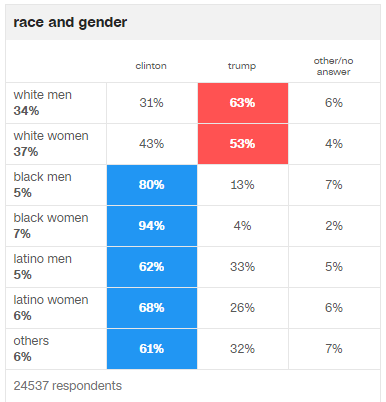Select the trump column header

click(x=242, y=66)
